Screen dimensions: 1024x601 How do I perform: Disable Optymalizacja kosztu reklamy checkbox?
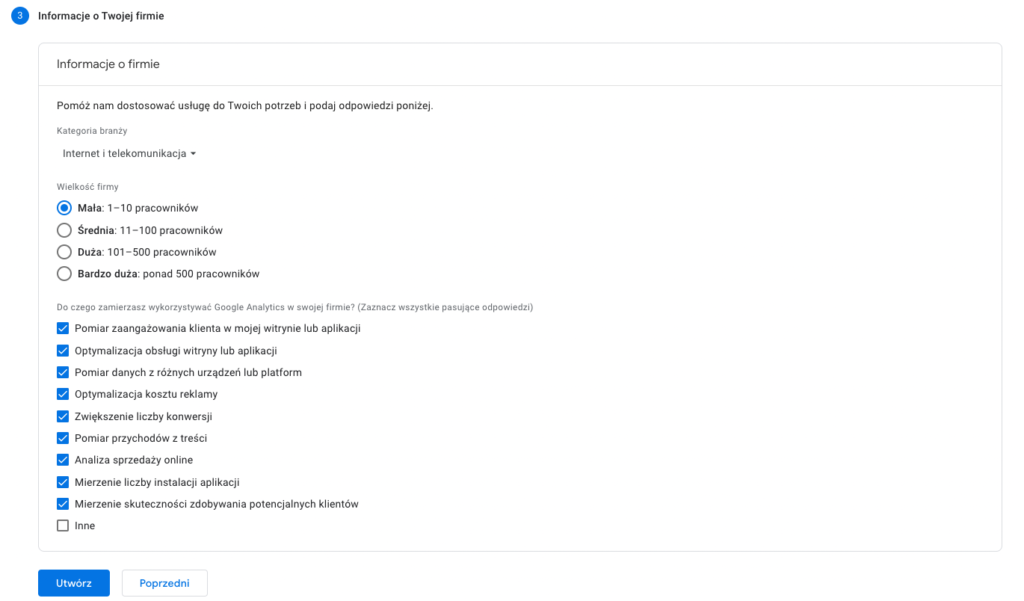point(63,394)
